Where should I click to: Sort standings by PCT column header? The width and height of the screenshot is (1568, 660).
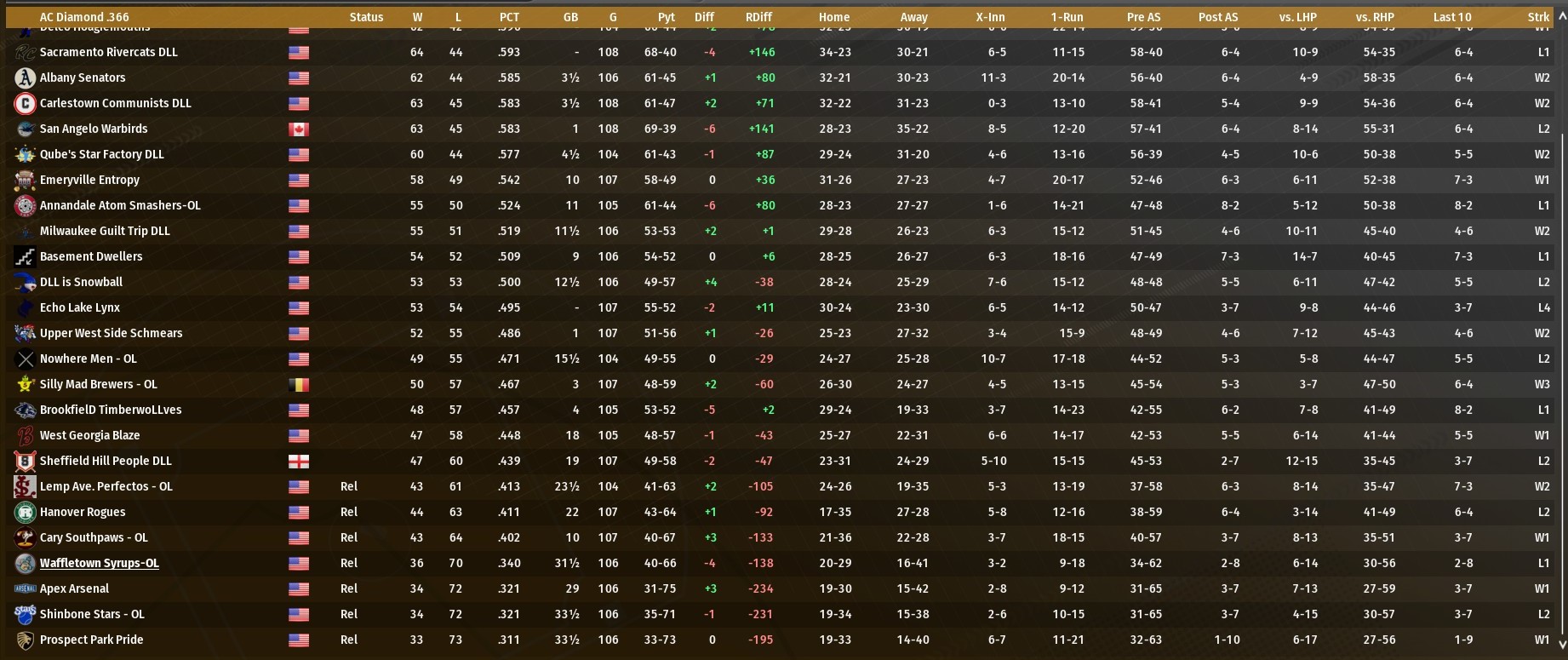[509, 17]
